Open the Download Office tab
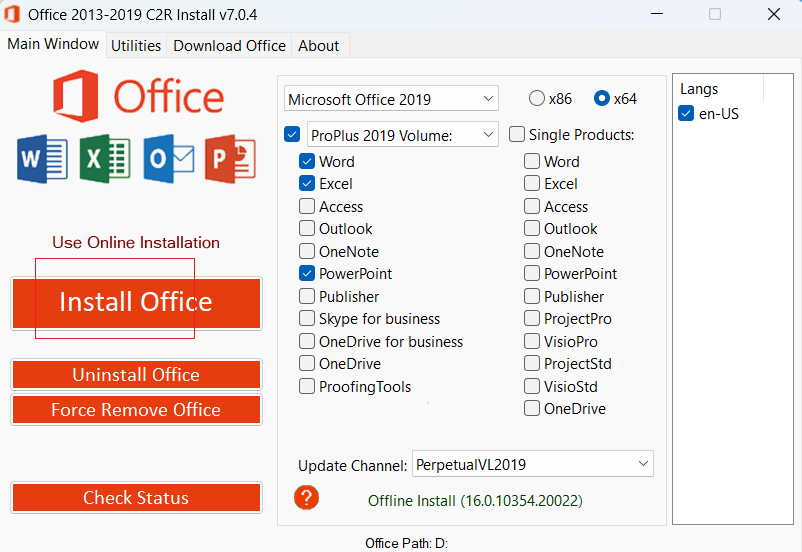Screen dimensions: 802x552 229,46
